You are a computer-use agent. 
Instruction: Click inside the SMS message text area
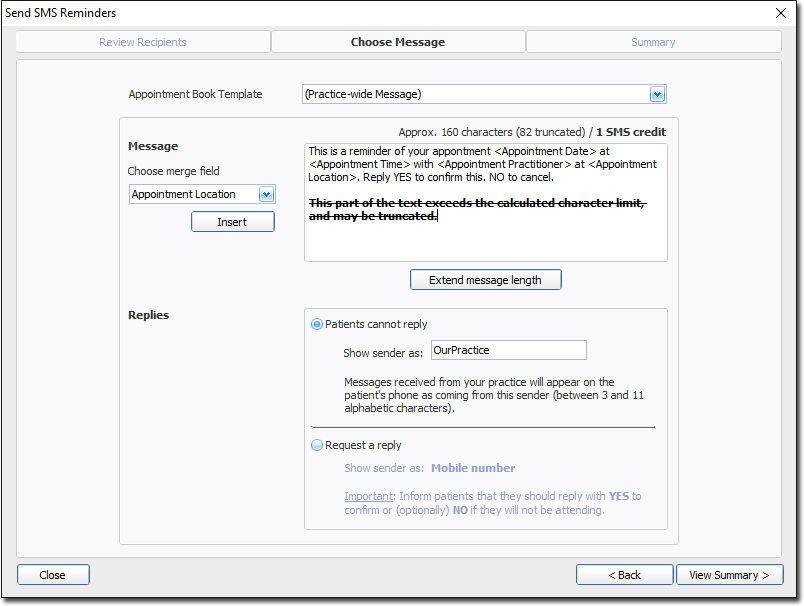tap(485, 242)
